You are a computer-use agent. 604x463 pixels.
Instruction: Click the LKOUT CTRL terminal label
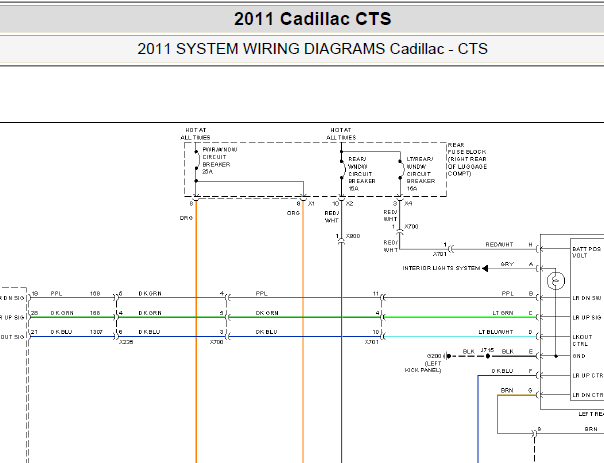click(582, 341)
